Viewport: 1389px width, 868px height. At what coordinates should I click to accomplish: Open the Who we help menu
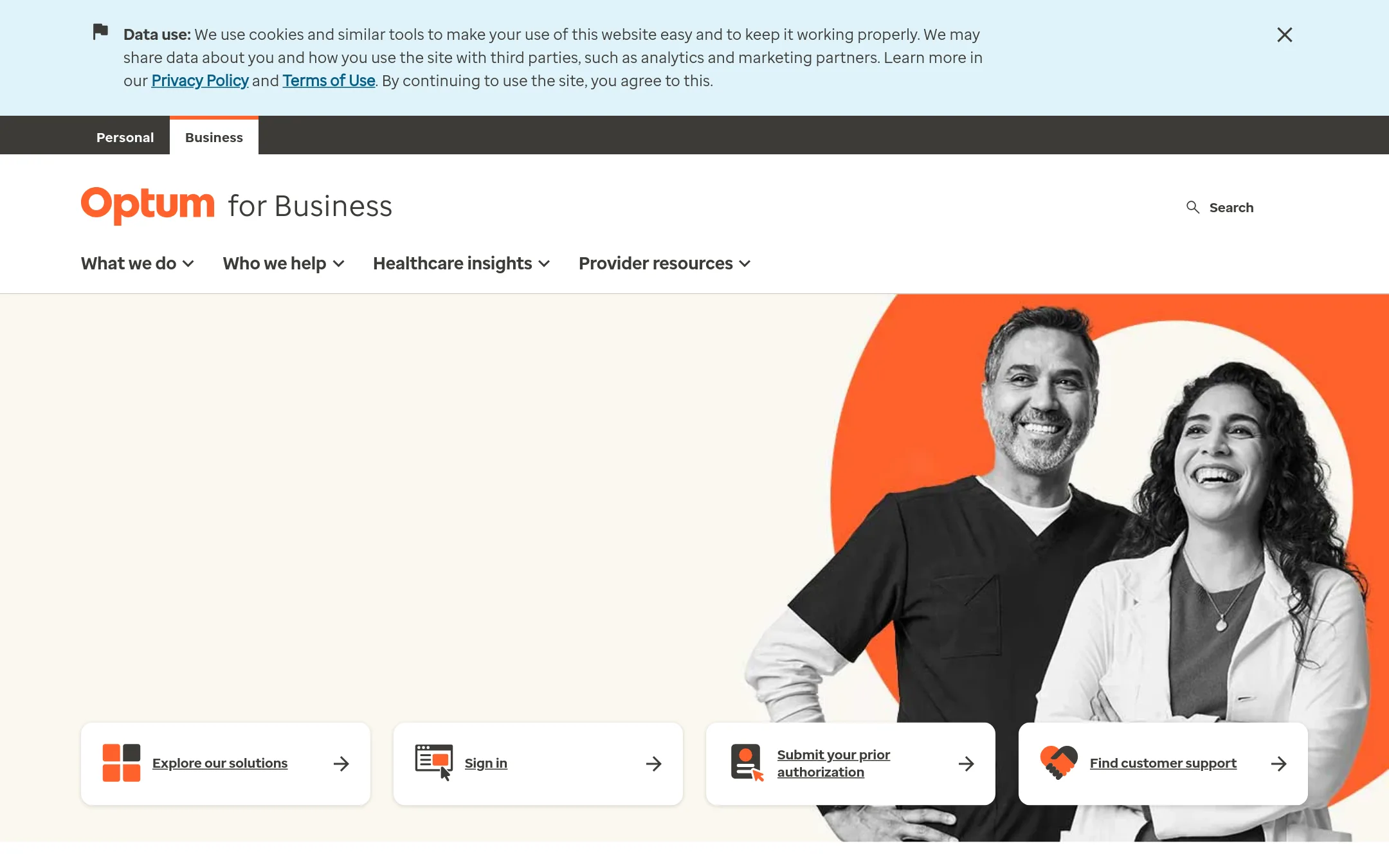pos(275,264)
